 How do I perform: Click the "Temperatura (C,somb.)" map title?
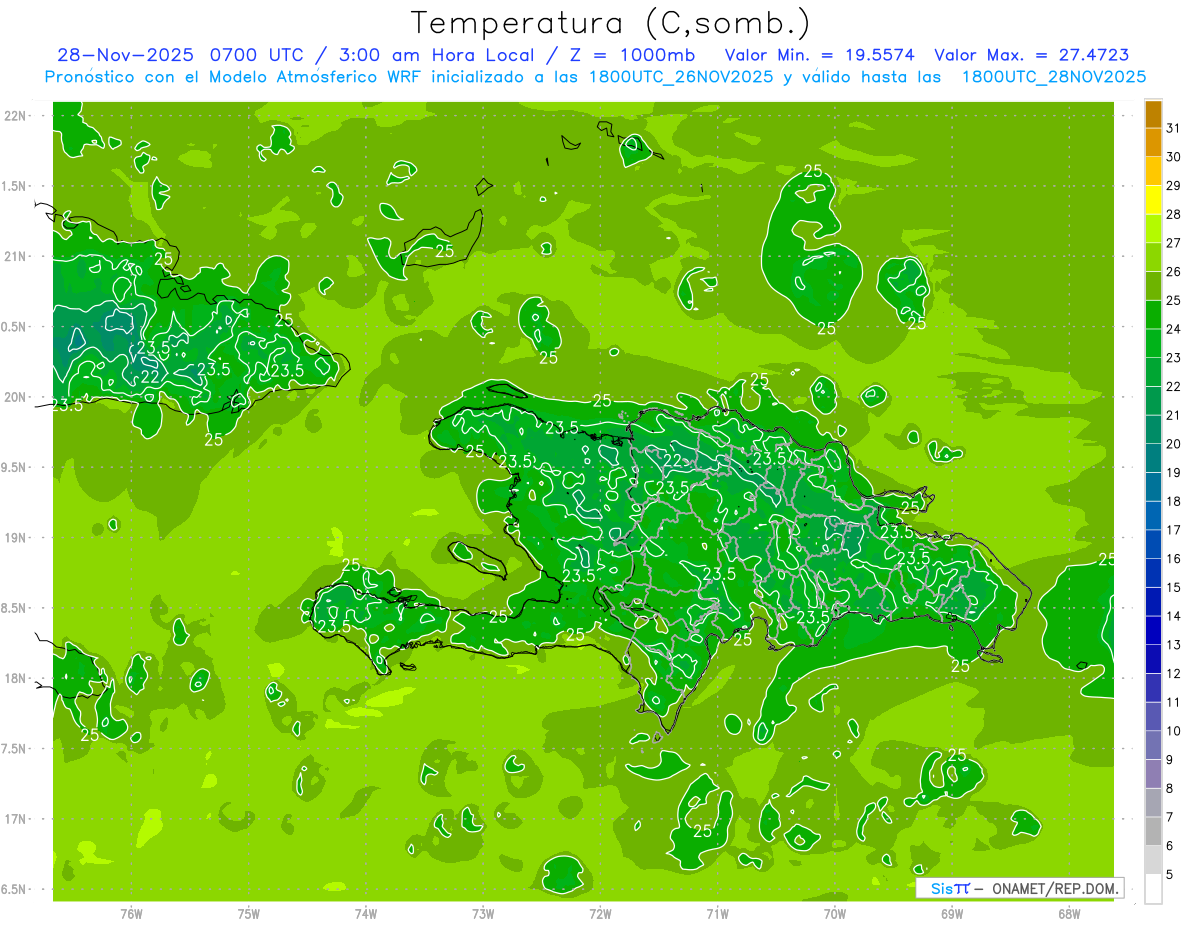coord(611,24)
